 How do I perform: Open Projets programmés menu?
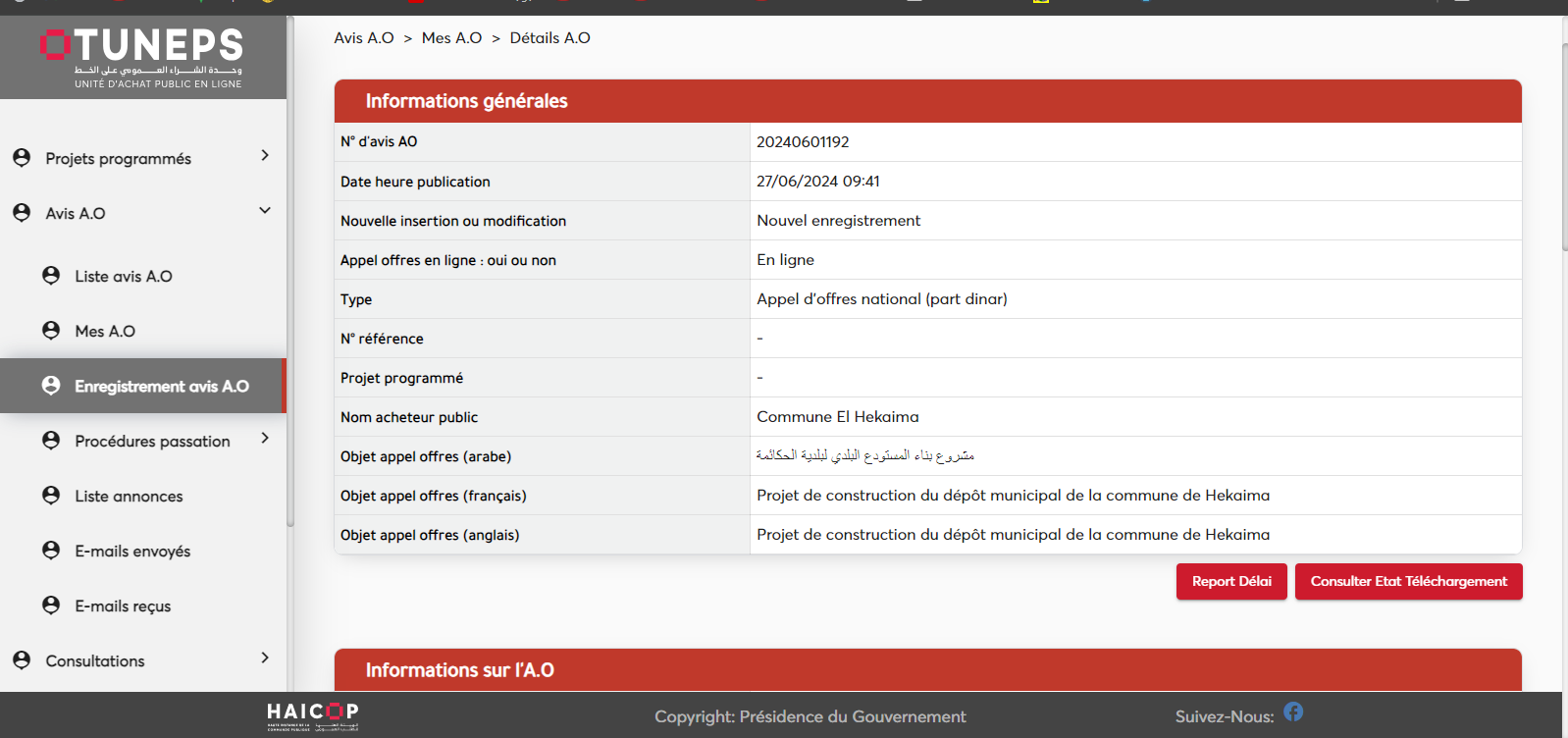click(x=118, y=159)
